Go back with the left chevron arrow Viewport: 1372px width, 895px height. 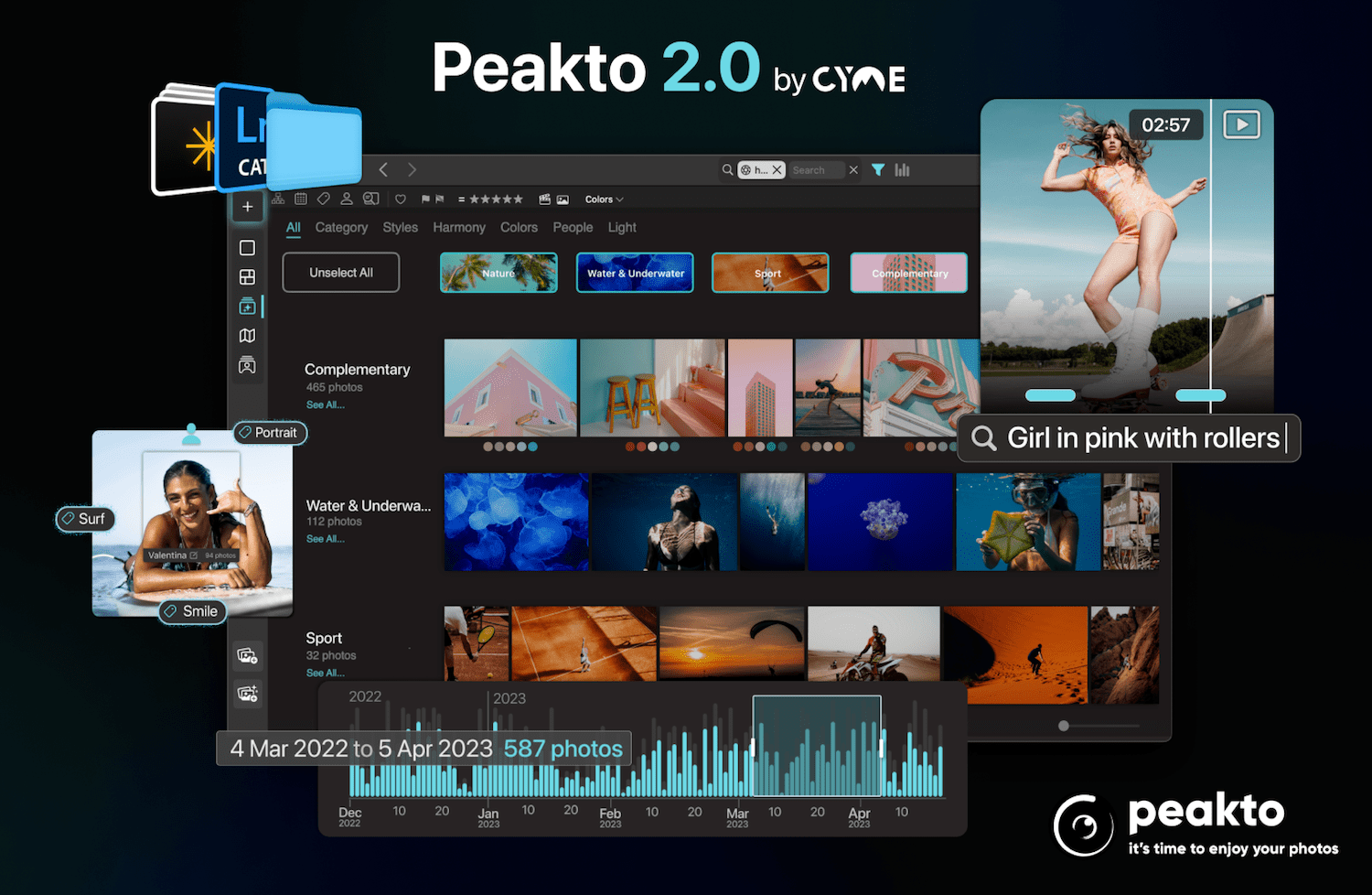tap(384, 169)
